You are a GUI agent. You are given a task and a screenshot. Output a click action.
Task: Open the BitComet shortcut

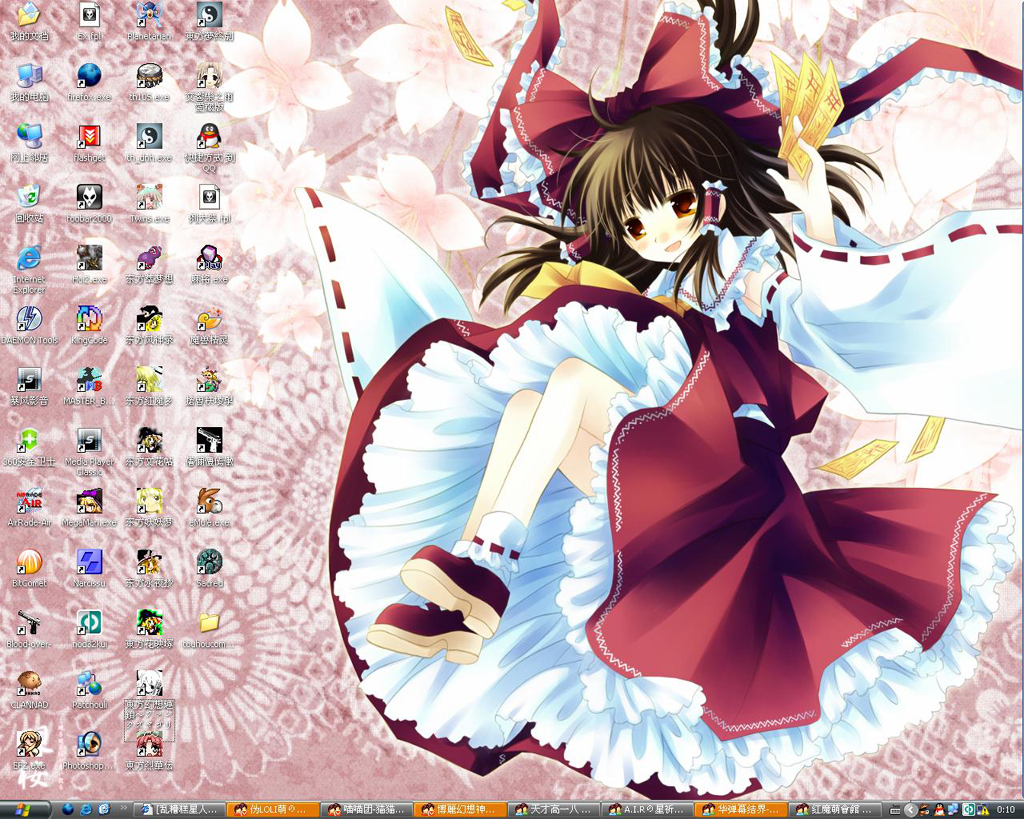(x=29, y=568)
